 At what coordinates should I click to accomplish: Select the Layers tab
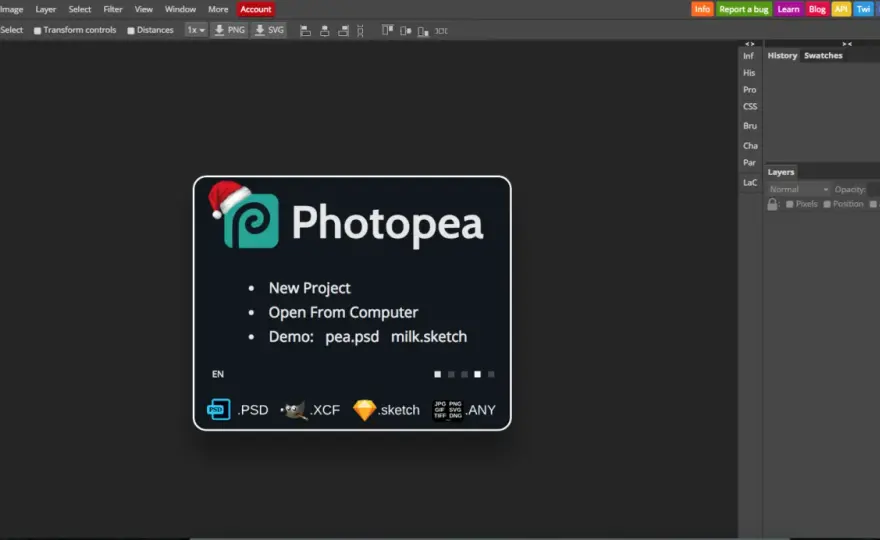point(781,172)
